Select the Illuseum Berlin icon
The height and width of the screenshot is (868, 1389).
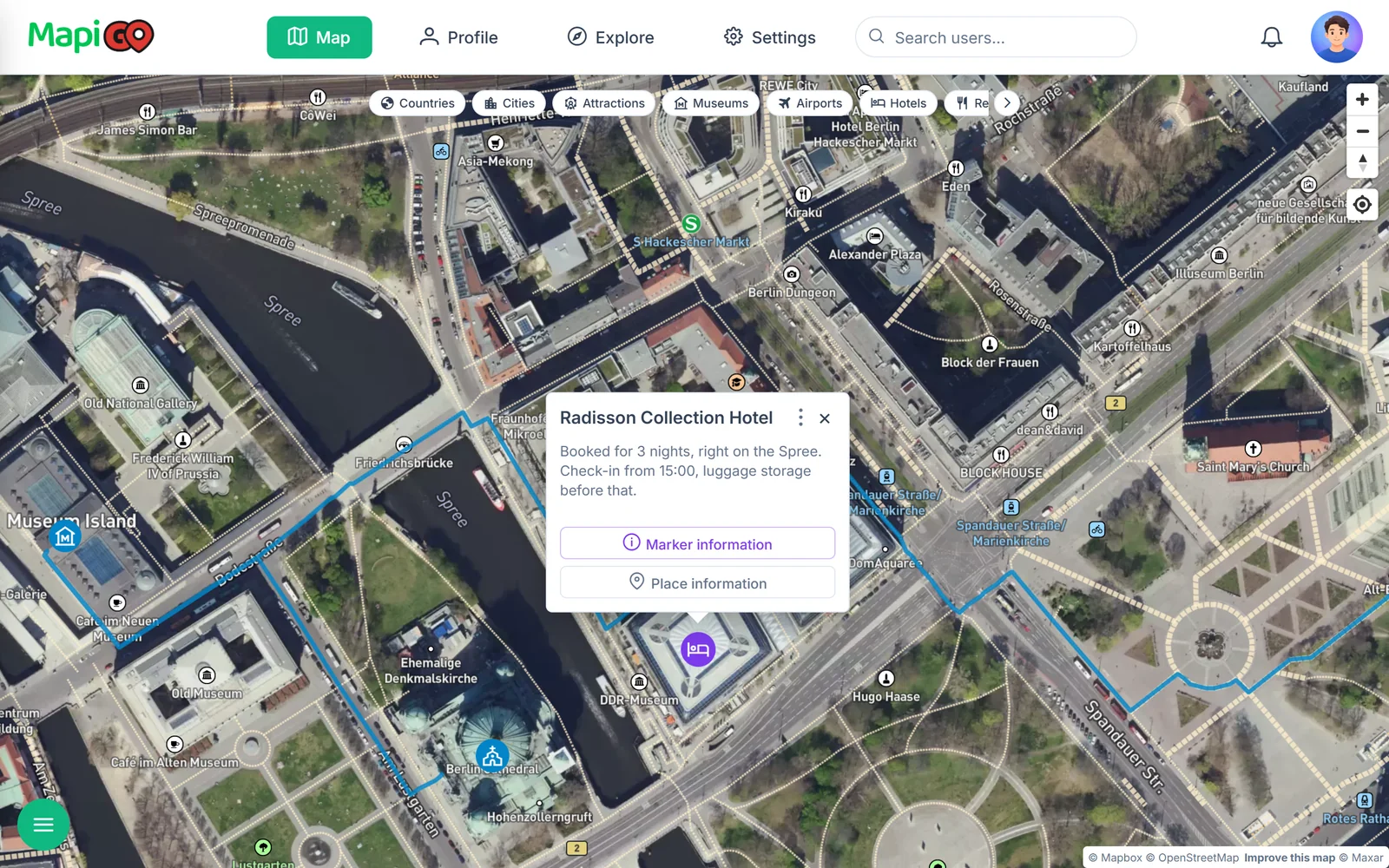1220,255
